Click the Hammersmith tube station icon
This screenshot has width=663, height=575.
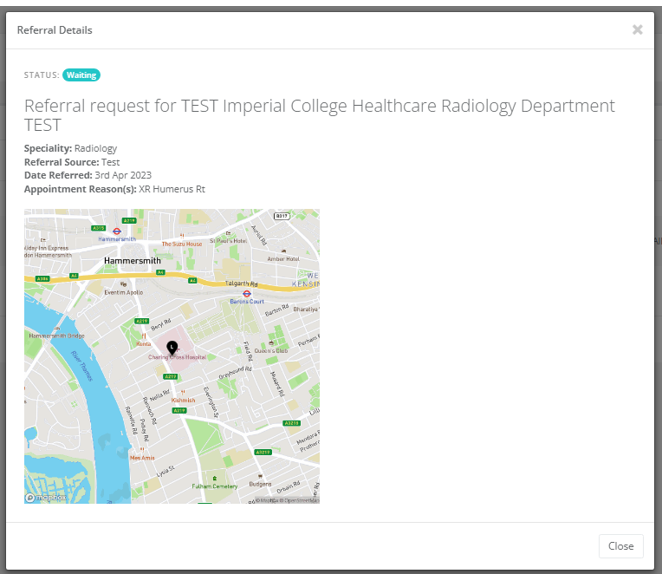pos(117,231)
